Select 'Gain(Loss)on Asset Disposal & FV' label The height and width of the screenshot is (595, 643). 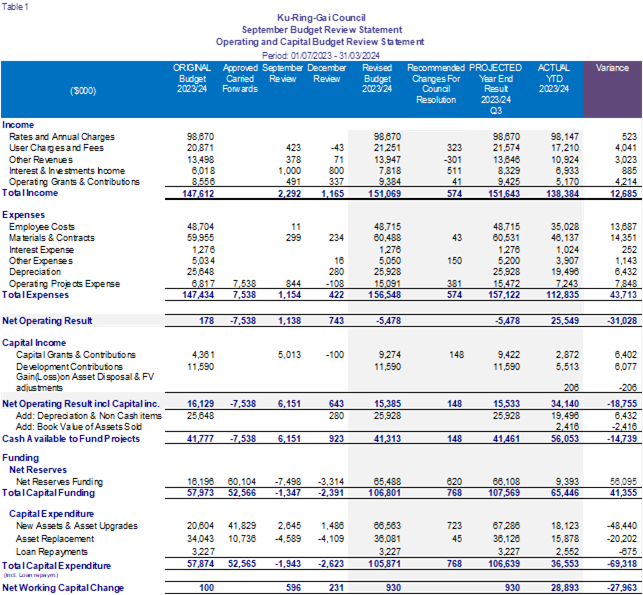coord(85,377)
